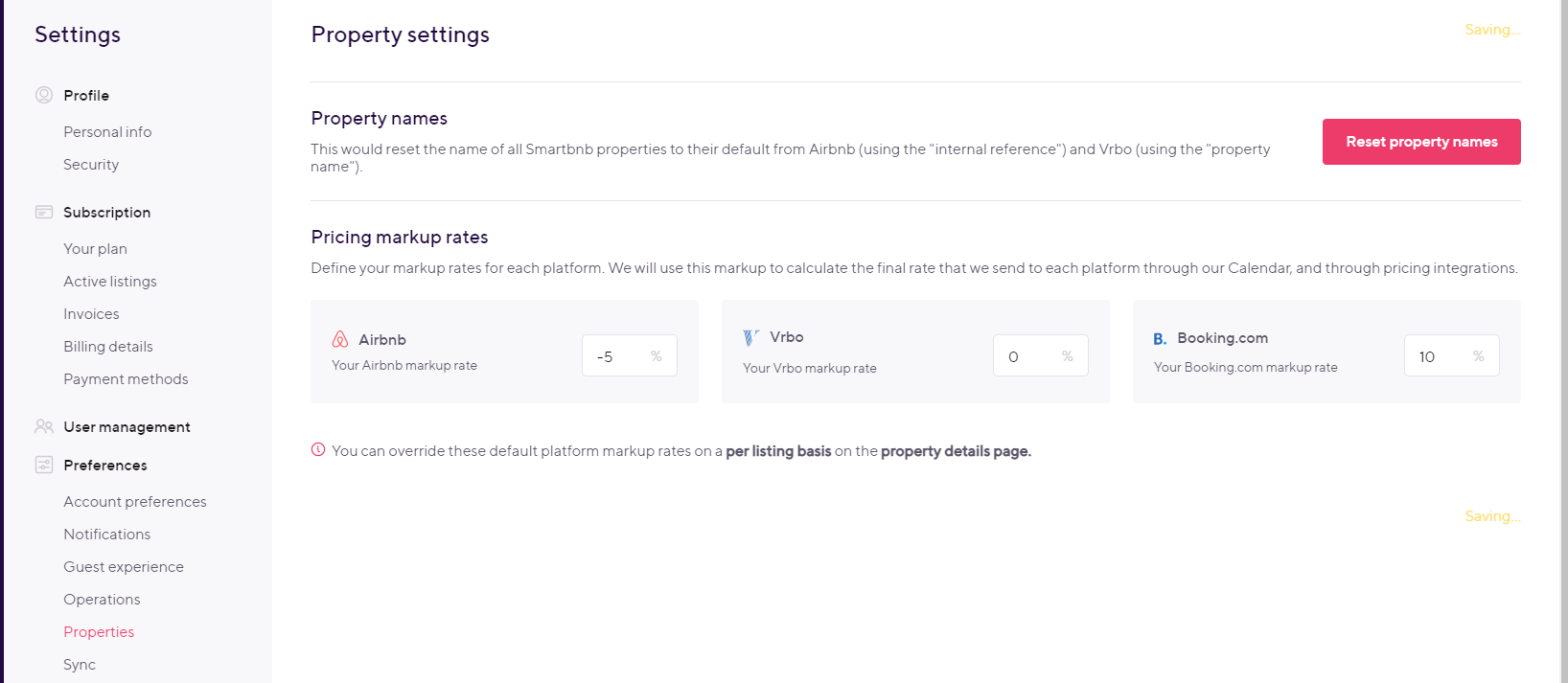1568x683 pixels.
Task: Open Notifications preferences
Action: 106,534
